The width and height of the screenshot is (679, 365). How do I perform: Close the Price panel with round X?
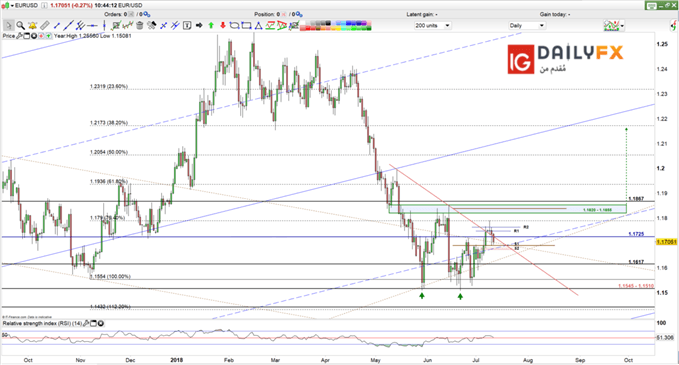(34, 36)
